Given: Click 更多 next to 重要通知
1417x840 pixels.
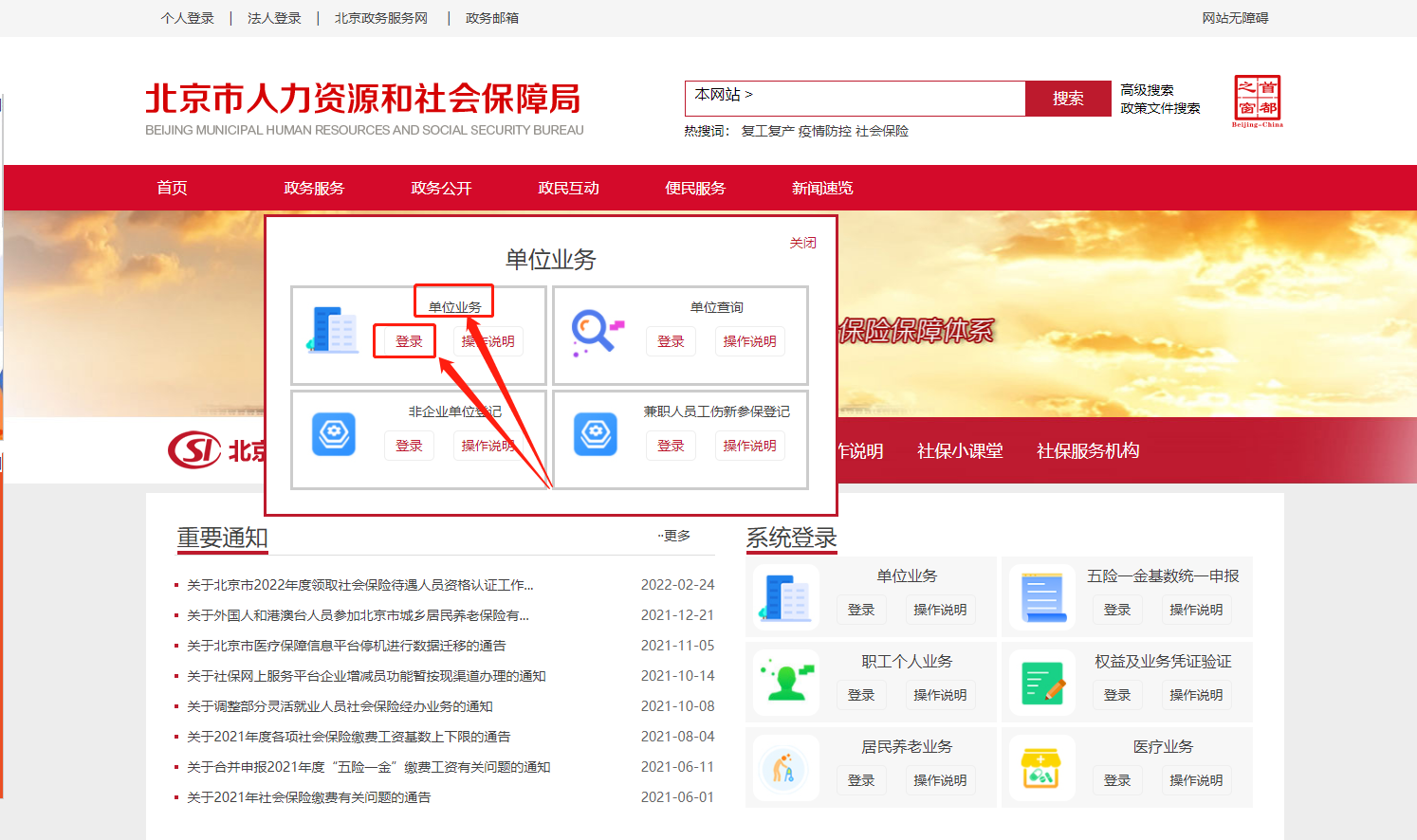Looking at the screenshot, I should pos(675,536).
